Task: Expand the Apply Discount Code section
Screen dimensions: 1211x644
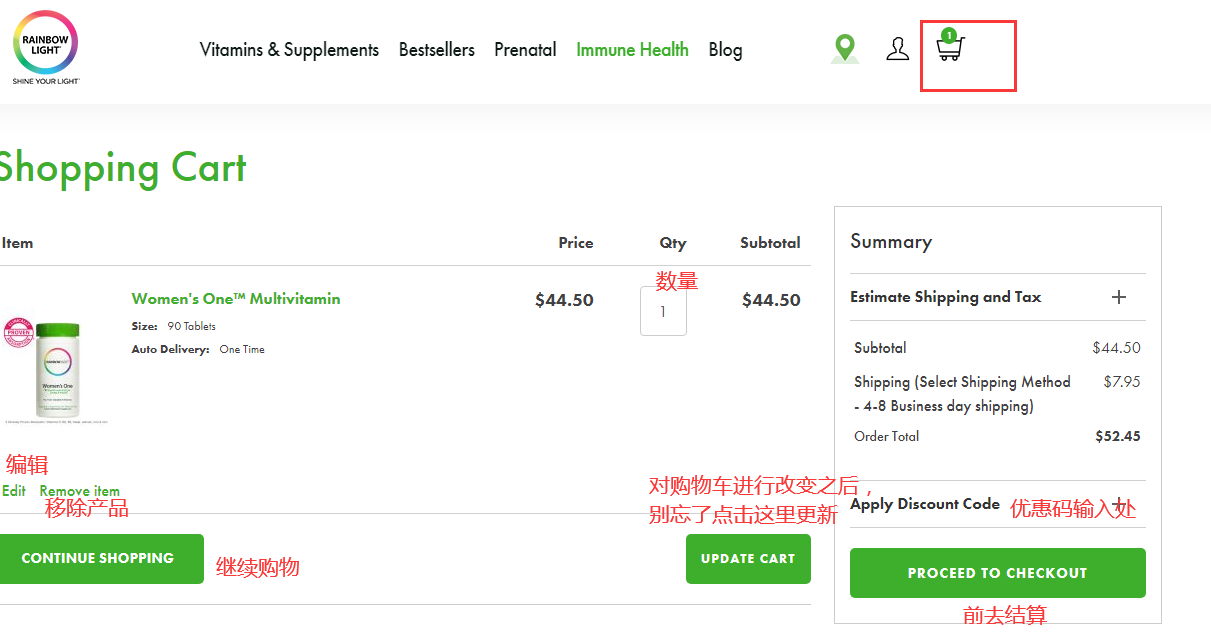Action: pyautogui.click(x=1119, y=504)
